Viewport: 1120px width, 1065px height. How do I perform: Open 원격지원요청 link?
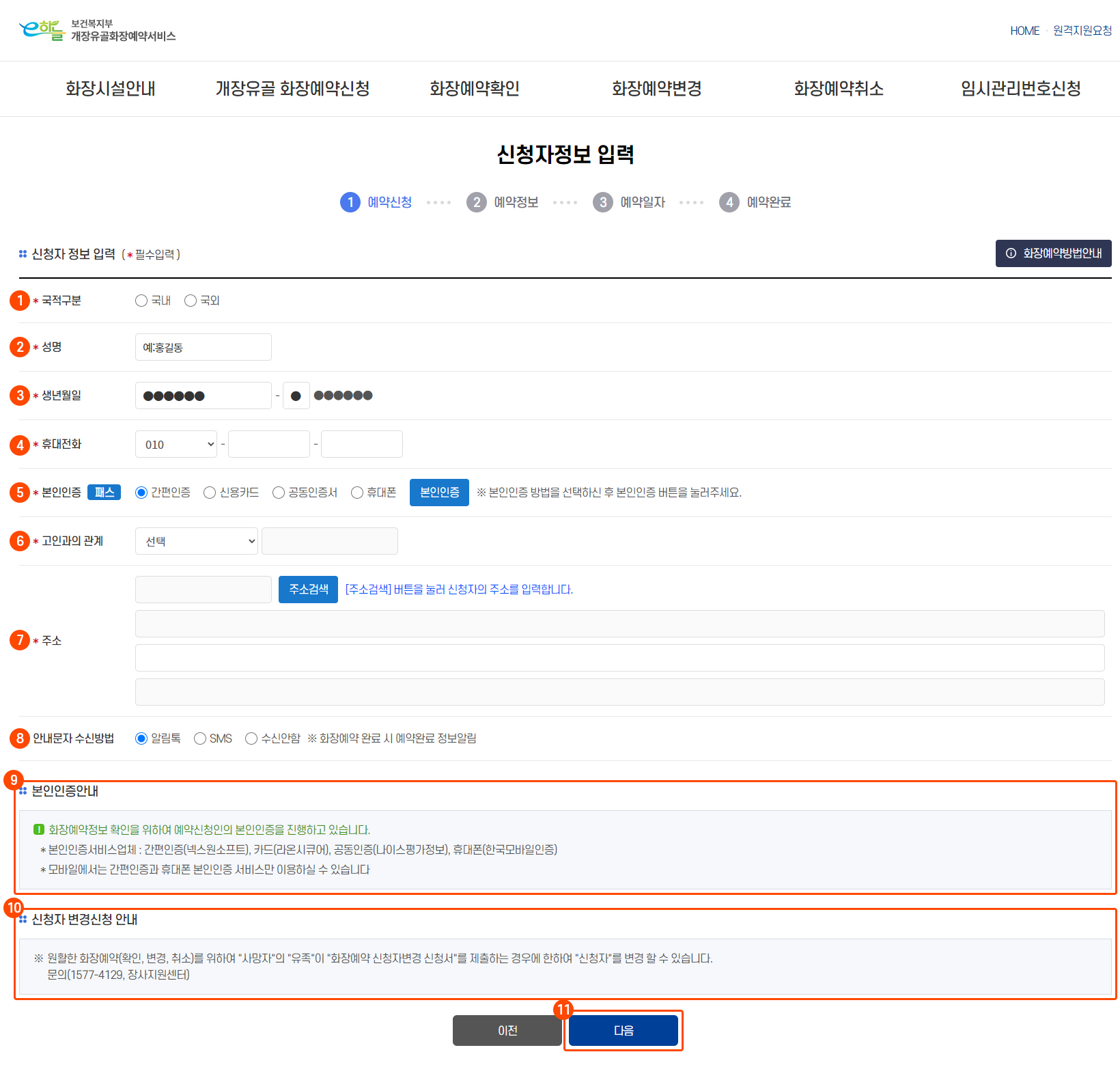[1082, 31]
